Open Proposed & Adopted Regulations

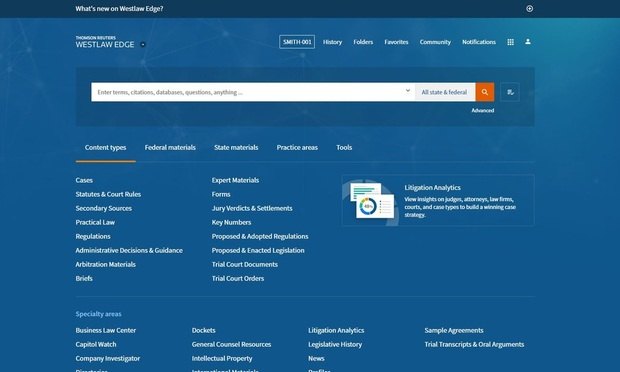tap(260, 236)
